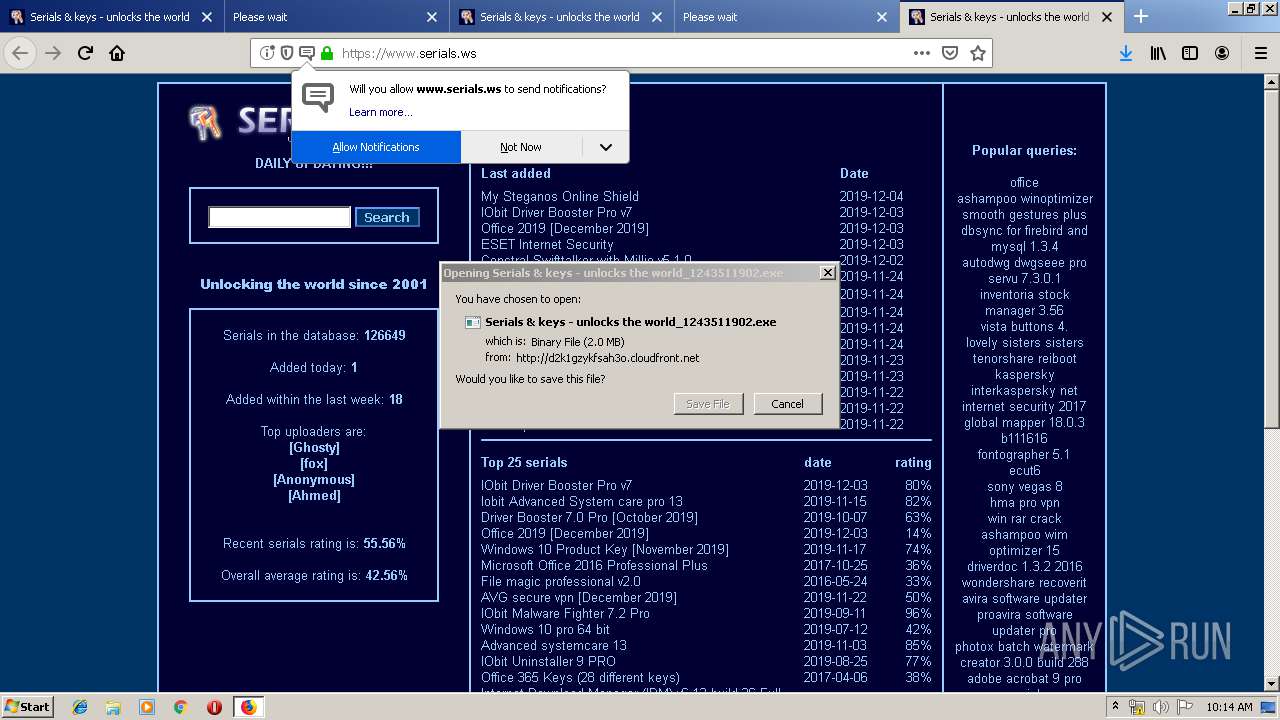Click the Search button on the page
This screenshot has height=720, width=1280.
tap(387, 217)
